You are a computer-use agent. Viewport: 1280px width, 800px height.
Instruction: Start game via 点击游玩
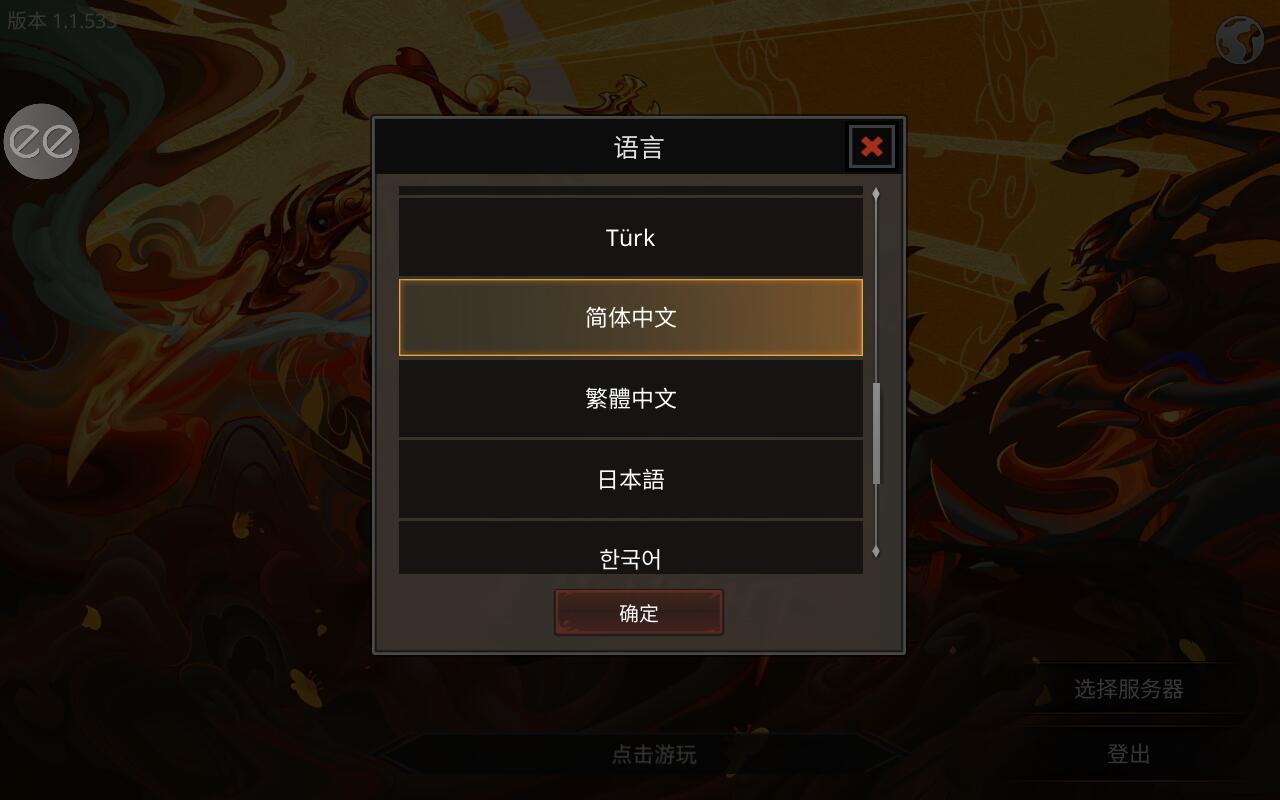click(x=654, y=754)
